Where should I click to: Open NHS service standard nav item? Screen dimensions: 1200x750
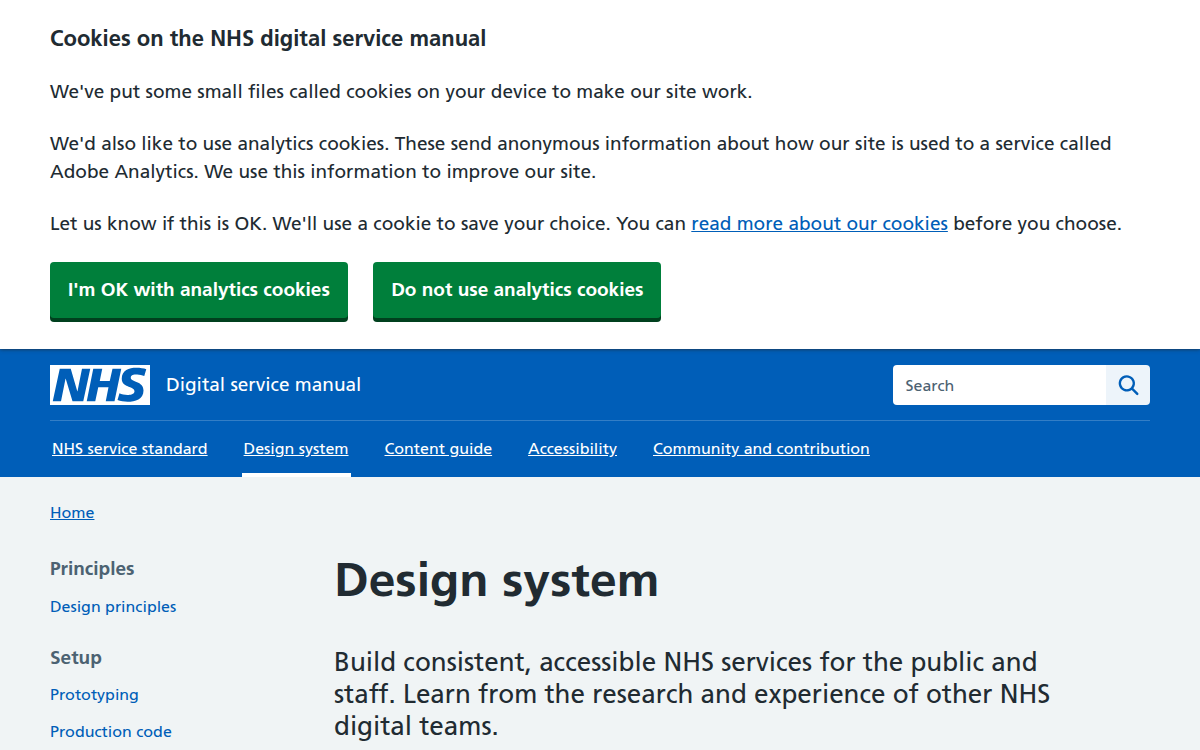click(130, 449)
